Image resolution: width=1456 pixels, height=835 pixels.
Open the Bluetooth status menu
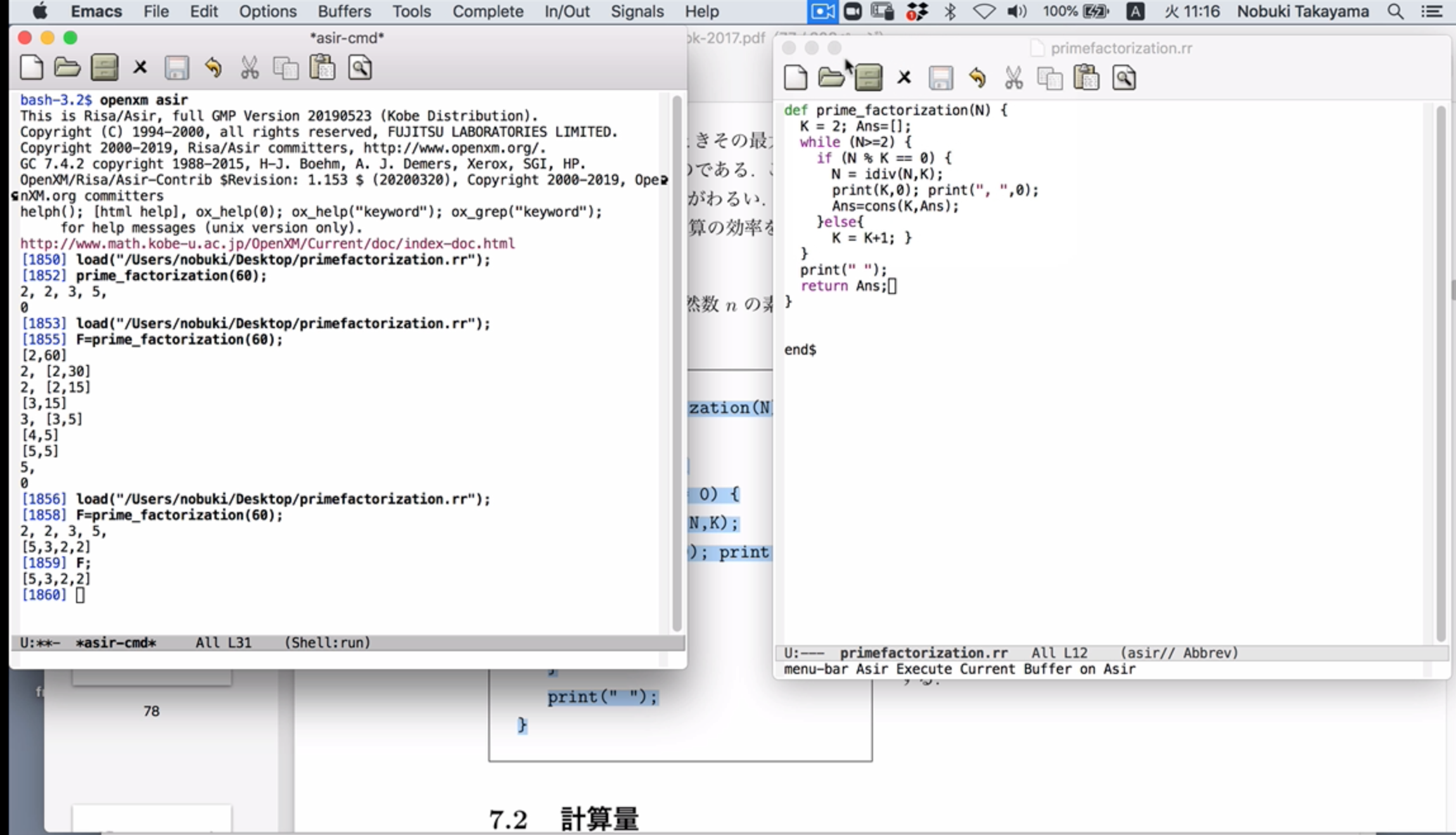point(950,11)
